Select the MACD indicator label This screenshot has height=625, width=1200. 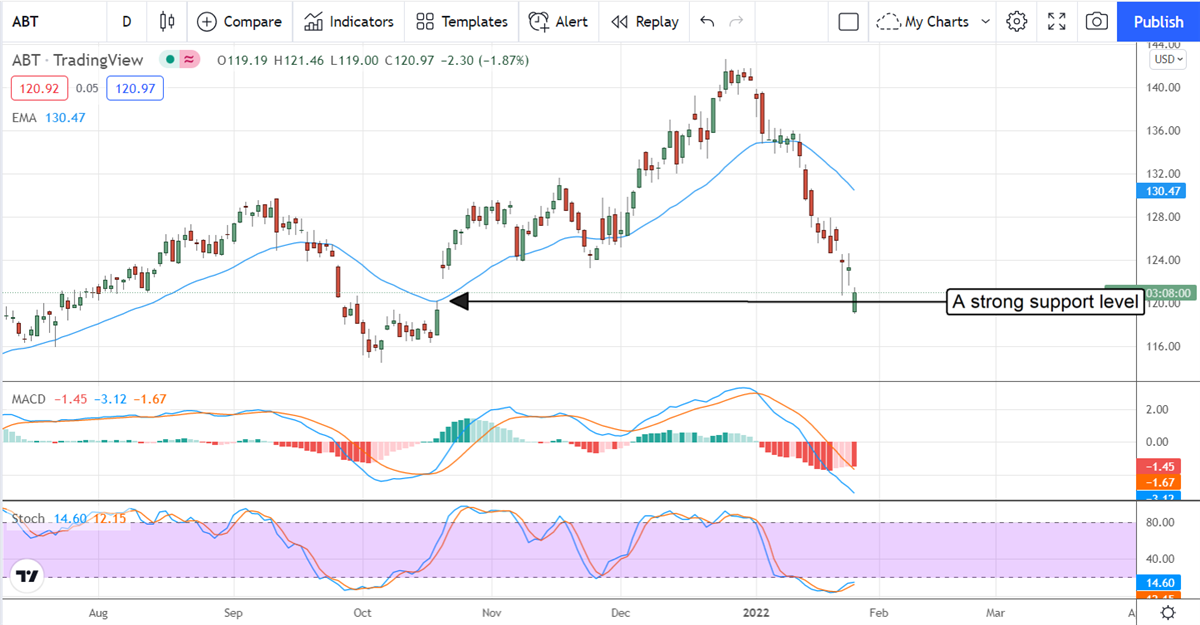[x=29, y=399]
